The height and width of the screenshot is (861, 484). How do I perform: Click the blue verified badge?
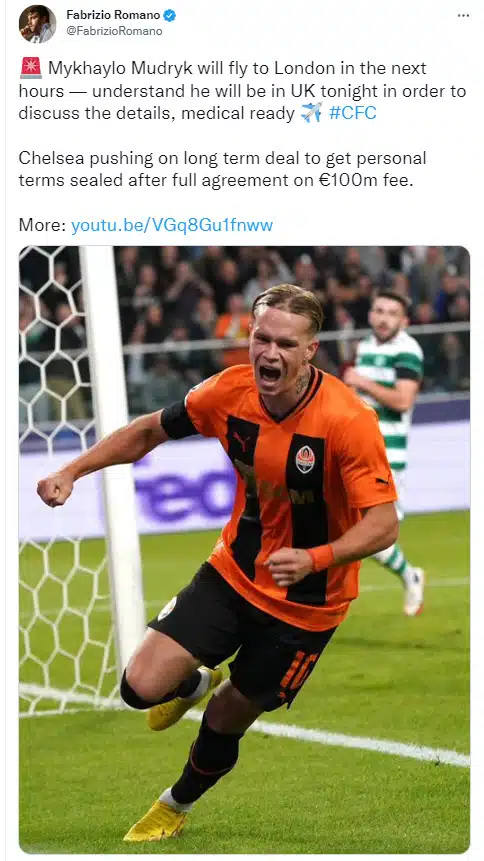tap(170, 15)
